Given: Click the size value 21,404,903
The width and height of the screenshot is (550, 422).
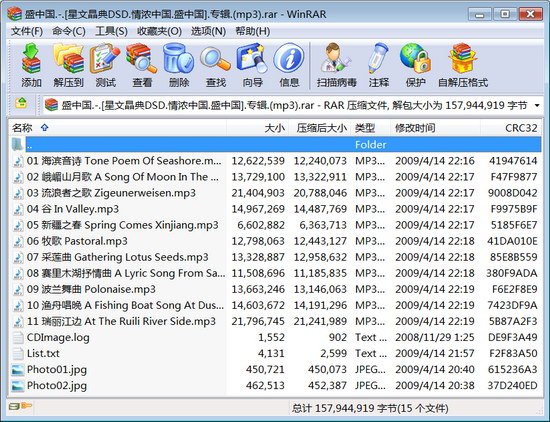Looking at the screenshot, I should pyautogui.click(x=258, y=193).
